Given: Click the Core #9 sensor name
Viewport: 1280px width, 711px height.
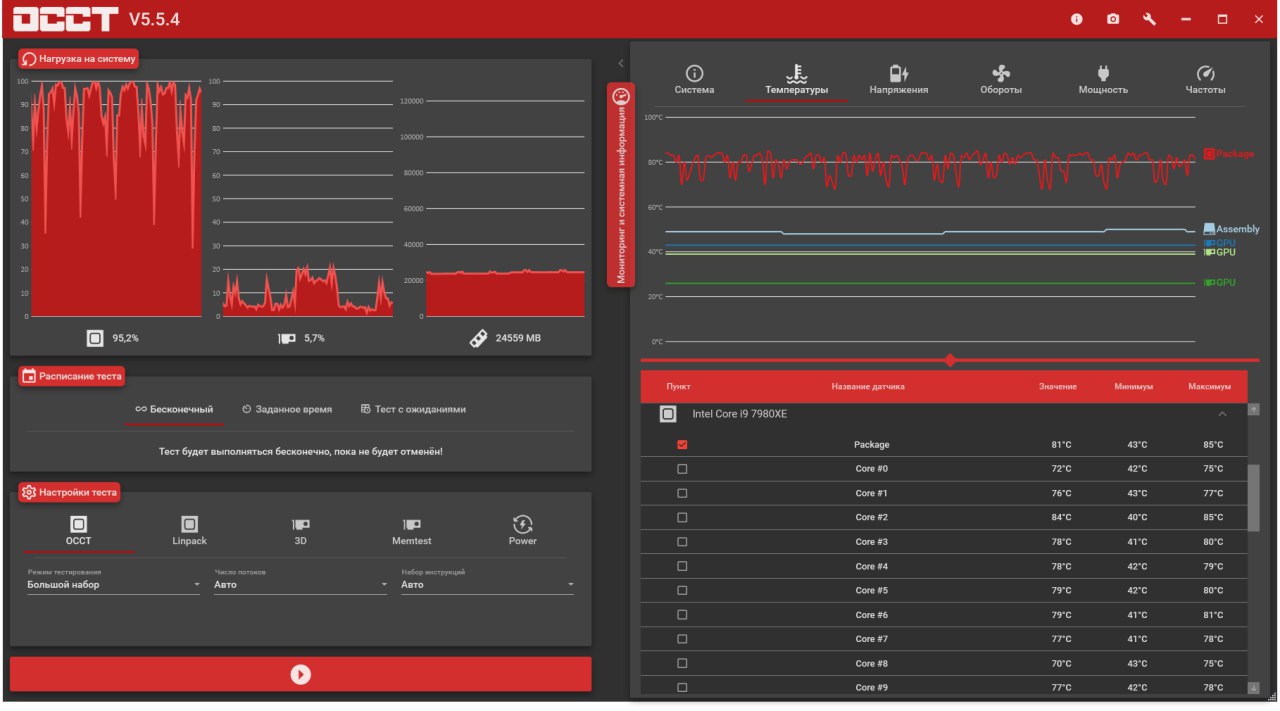Looking at the screenshot, I should pos(871,688).
